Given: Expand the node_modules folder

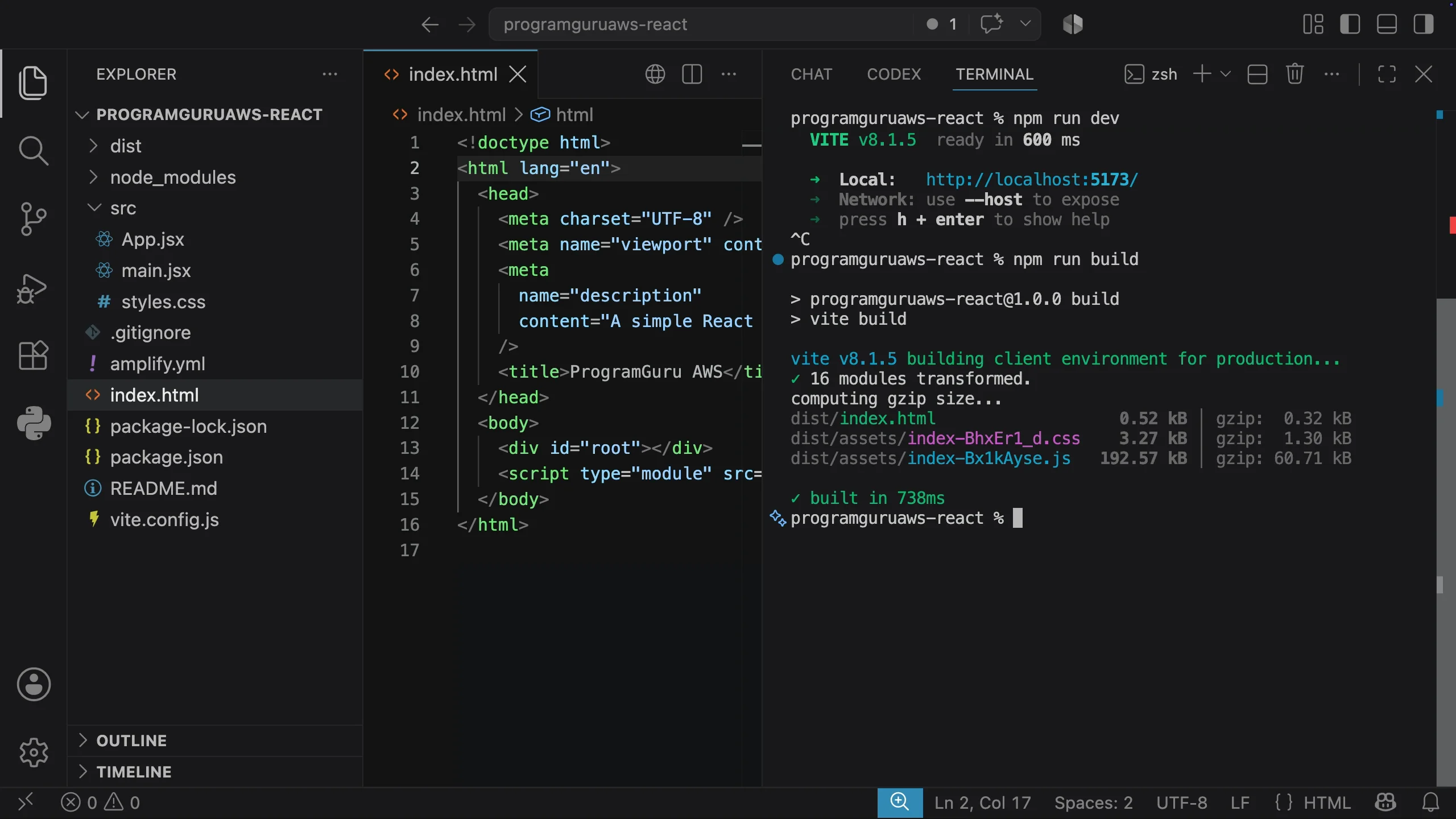Looking at the screenshot, I should point(215,177).
